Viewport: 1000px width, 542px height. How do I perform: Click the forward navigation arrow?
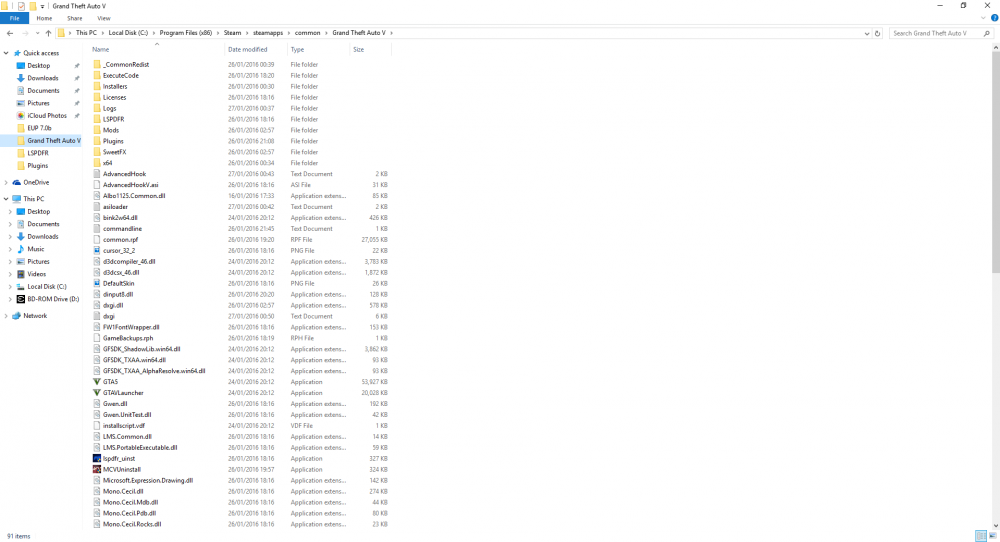click(26, 33)
